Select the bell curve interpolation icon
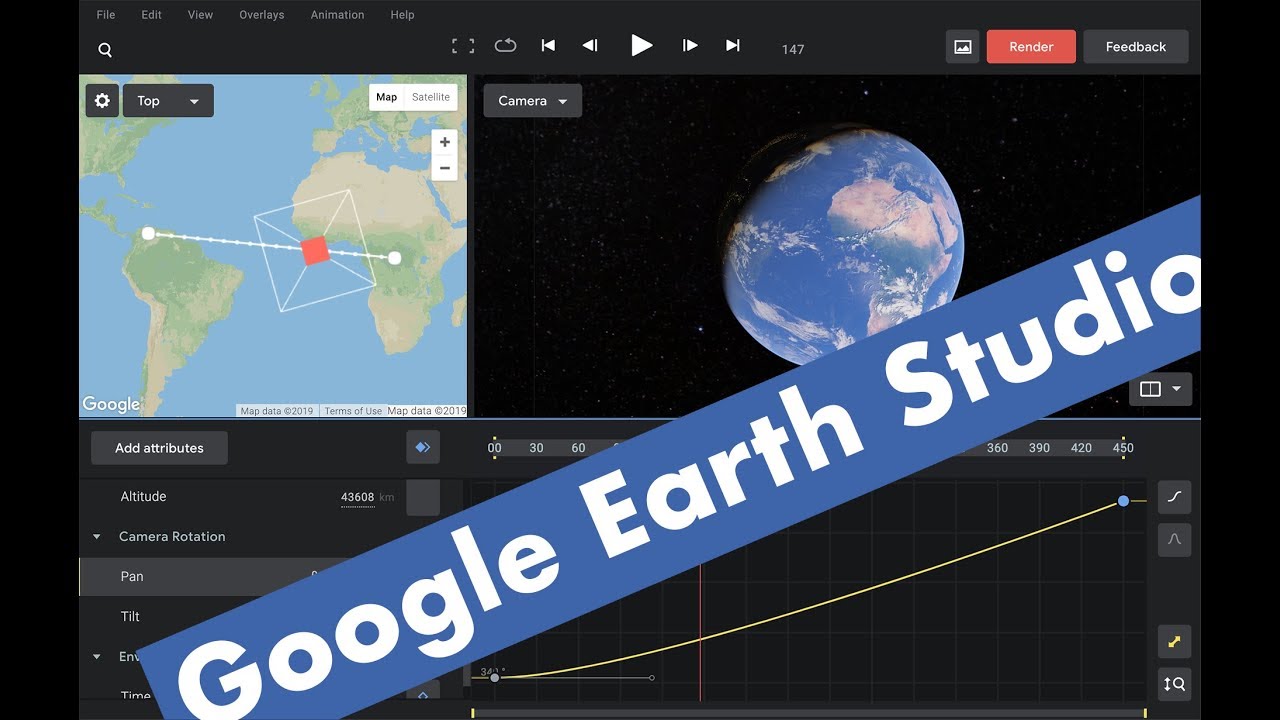The image size is (1280, 720). pyautogui.click(x=1175, y=540)
